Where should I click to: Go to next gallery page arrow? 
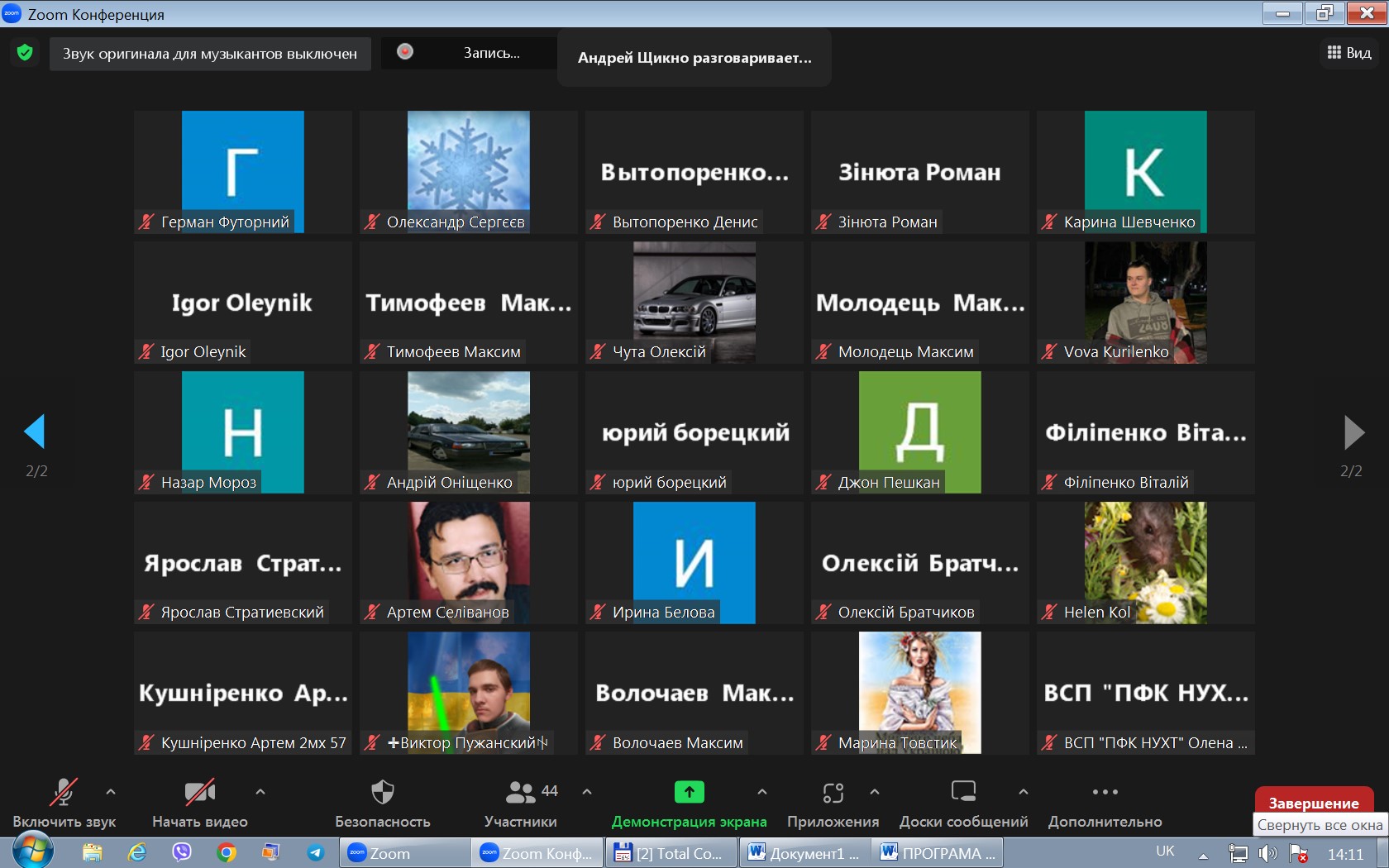click(x=1353, y=432)
